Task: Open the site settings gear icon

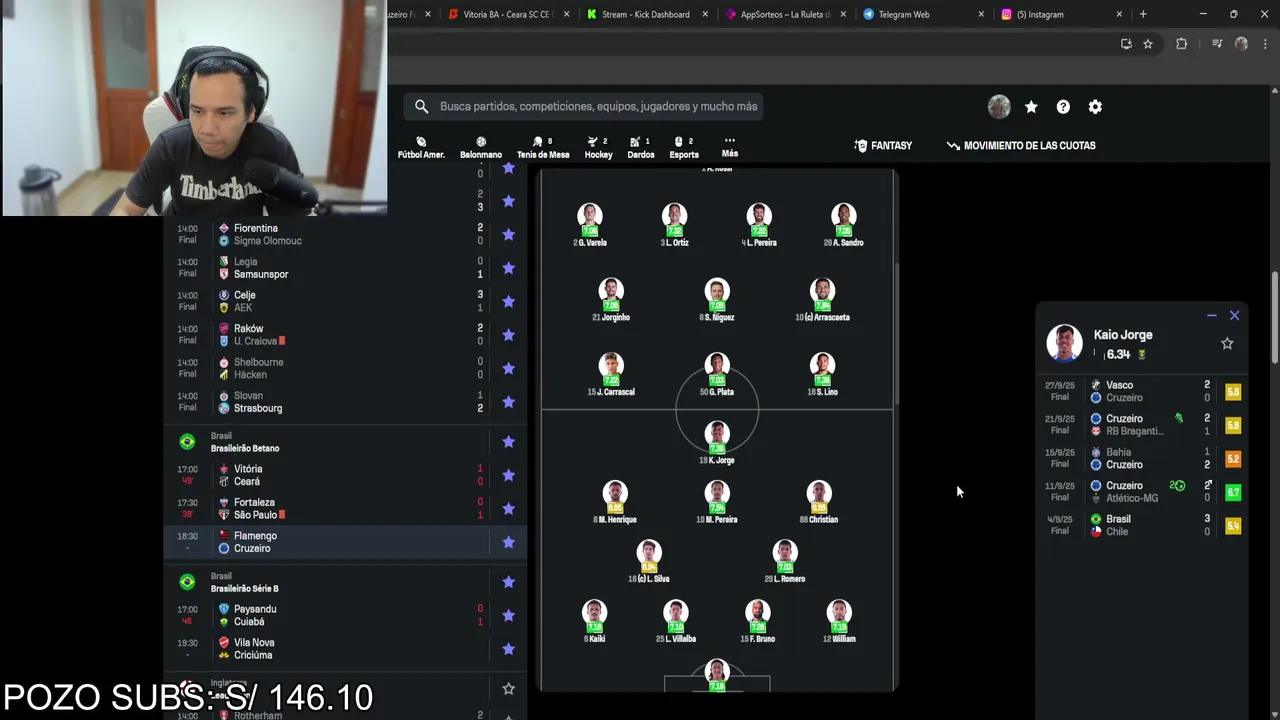Action: tap(1095, 107)
